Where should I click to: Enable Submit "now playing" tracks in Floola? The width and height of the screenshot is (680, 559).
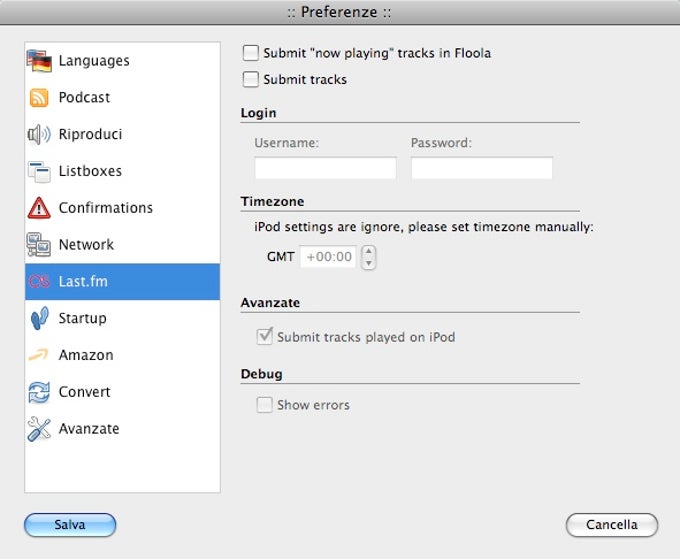coord(250,53)
